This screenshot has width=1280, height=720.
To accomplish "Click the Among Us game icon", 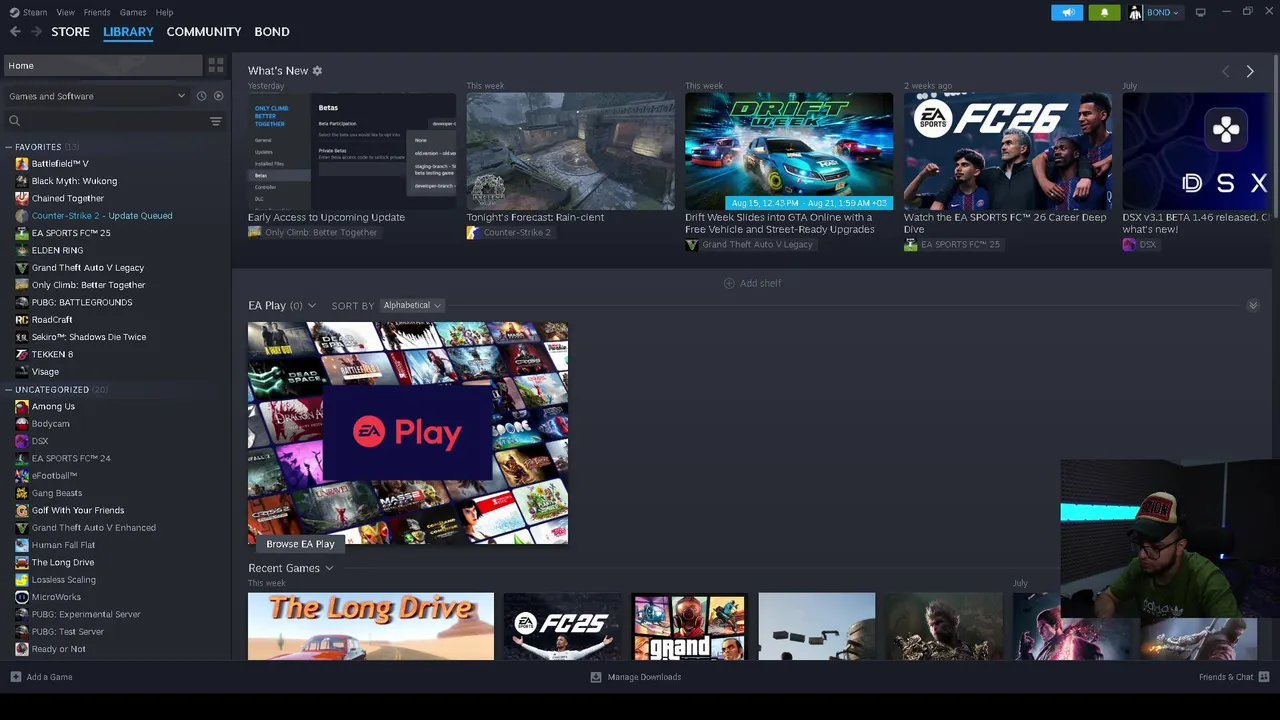I will coord(22,407).
